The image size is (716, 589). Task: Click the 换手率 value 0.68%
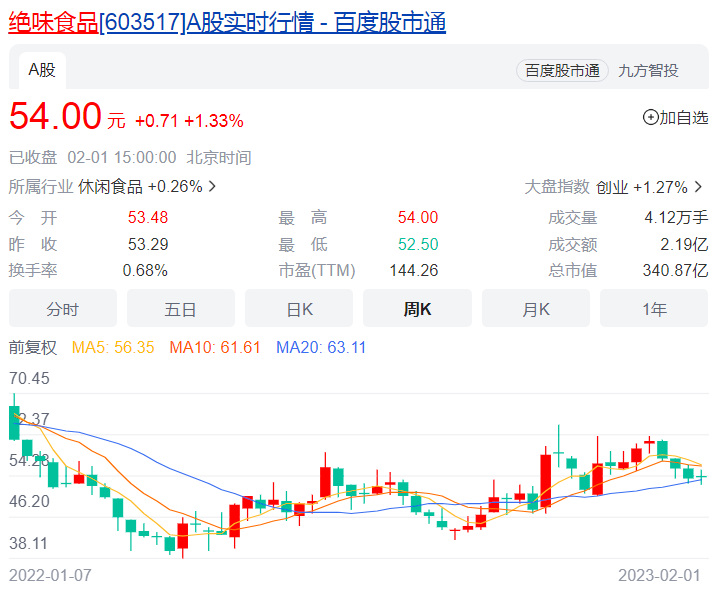click(x=145, y=271)
